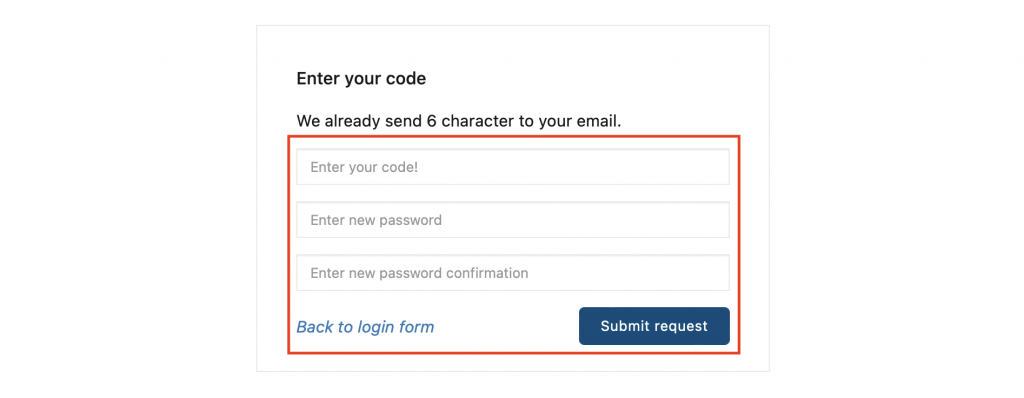Place cursor in the verification code box
Viewport: 1024px width, 398px height.
pos(513,167)
